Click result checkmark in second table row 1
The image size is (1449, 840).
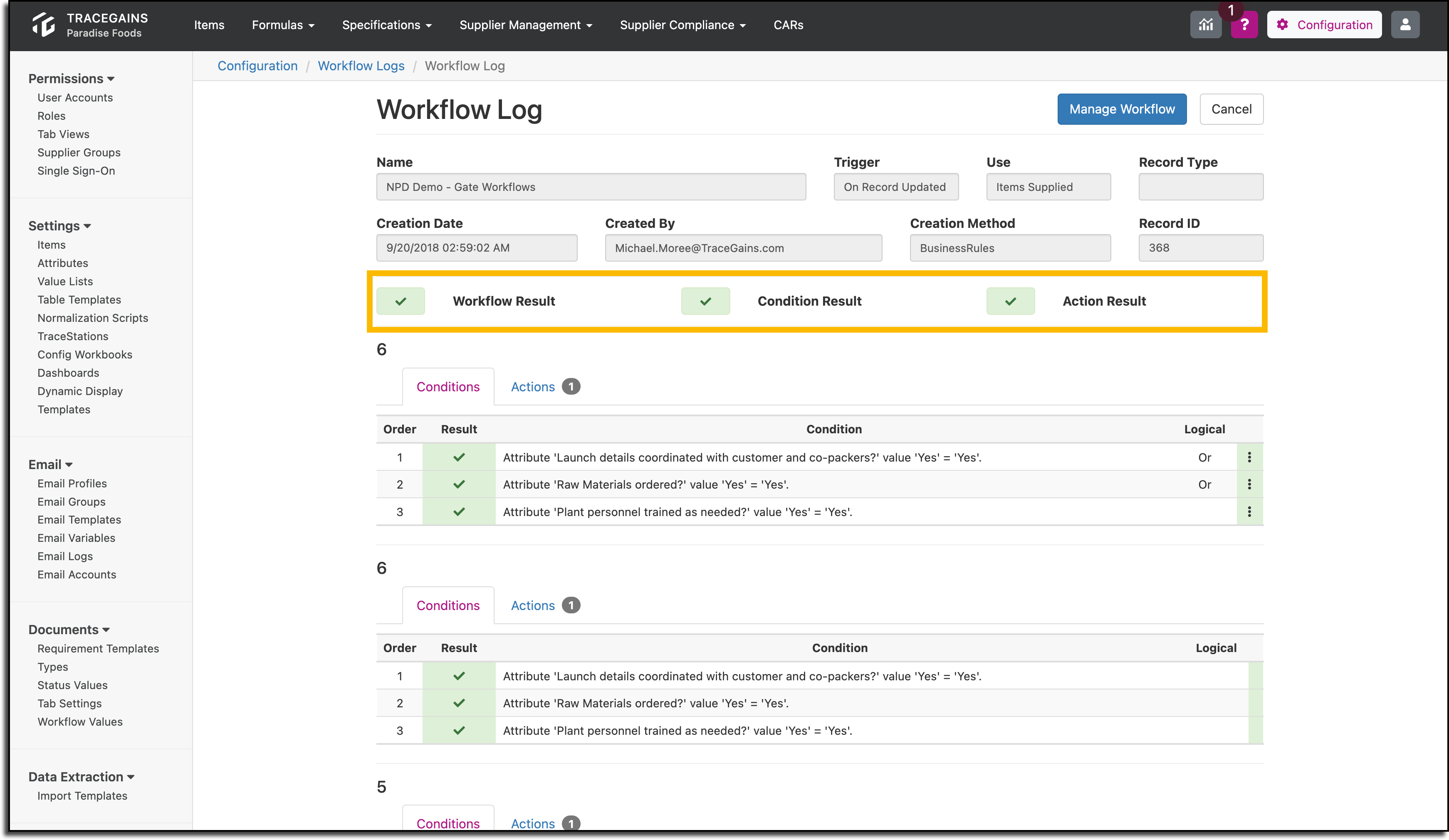pyautogui.click(x=458, y=676)
